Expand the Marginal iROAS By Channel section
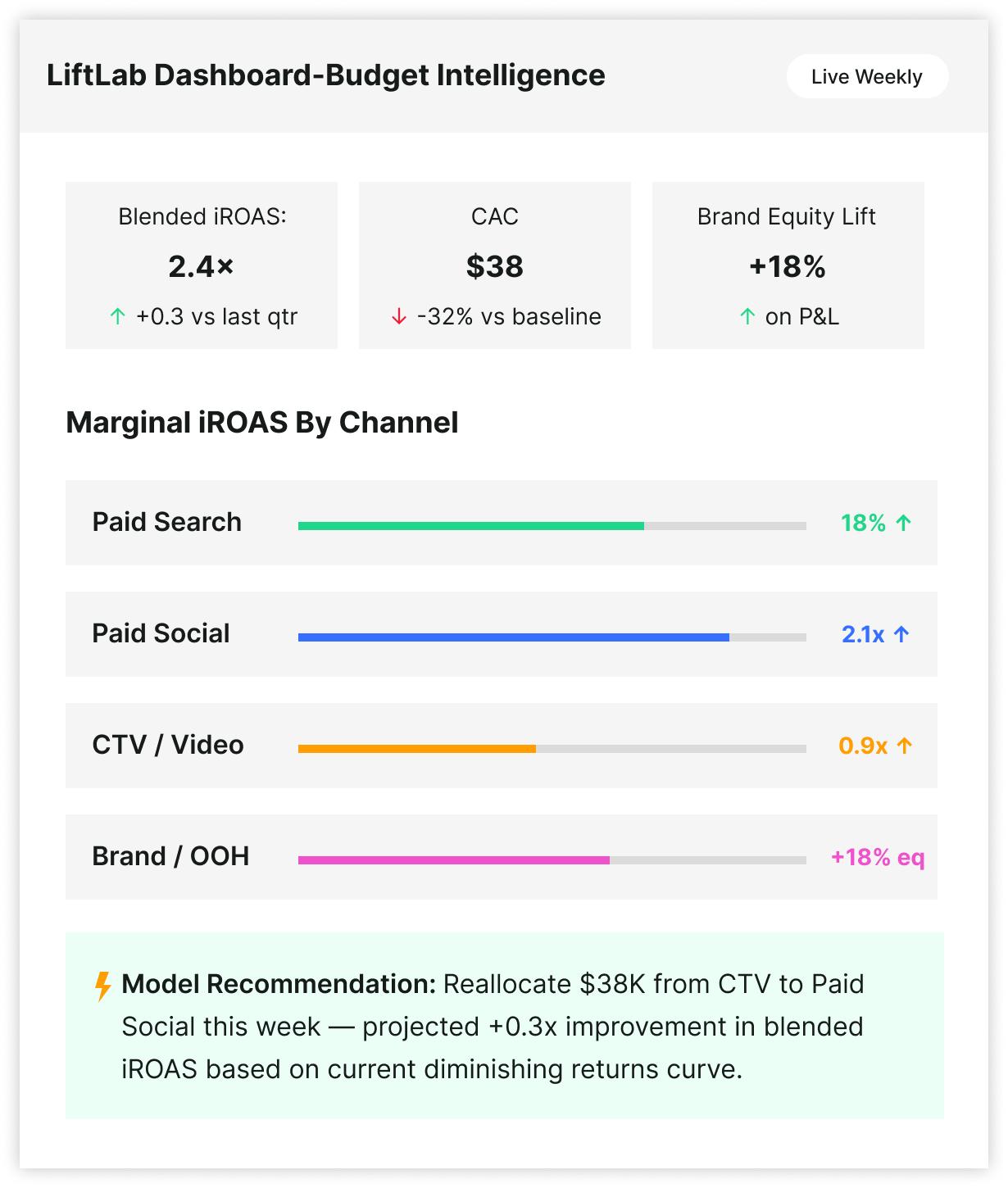 tap(264, 423)
